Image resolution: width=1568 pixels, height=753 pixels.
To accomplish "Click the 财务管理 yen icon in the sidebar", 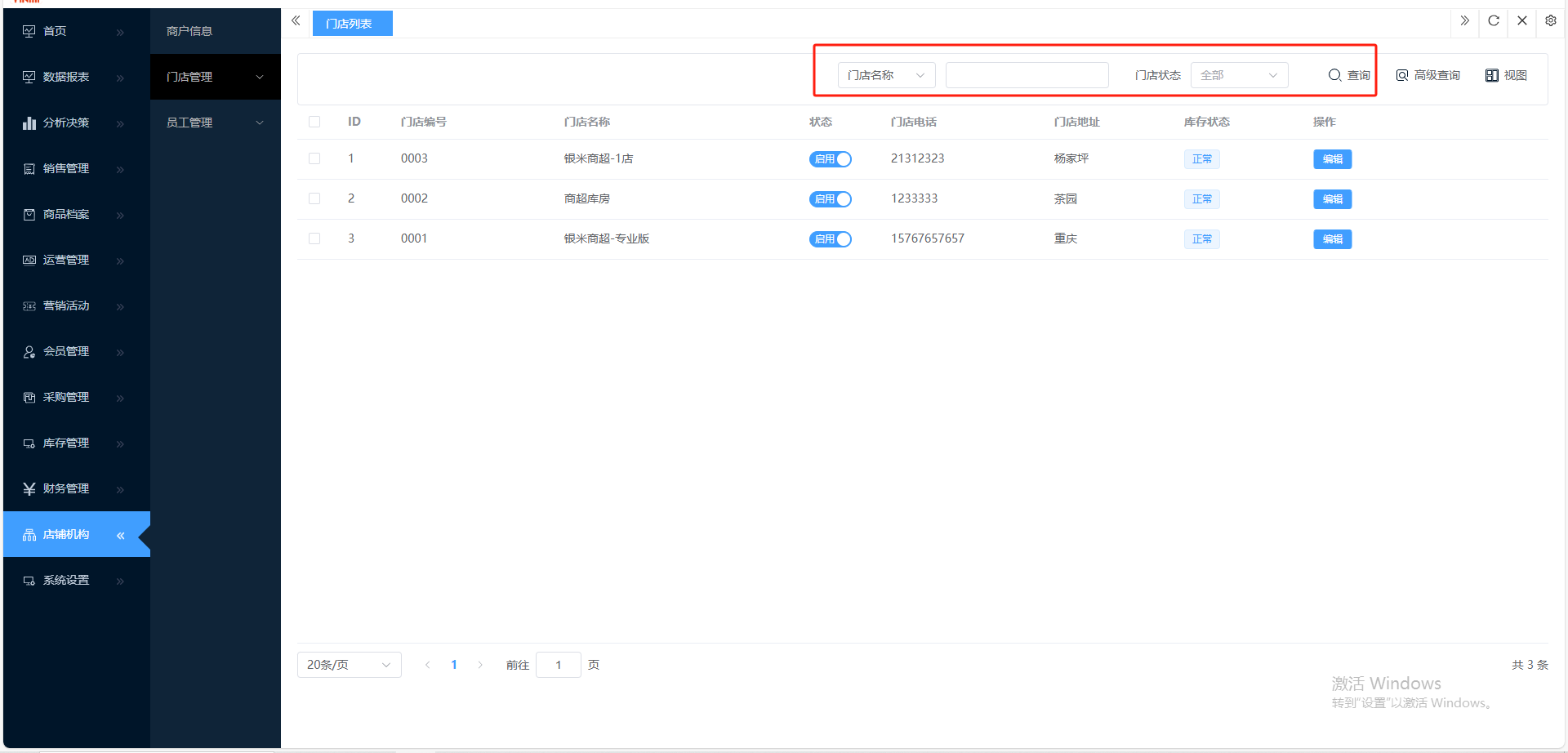I will coord(29,488).
